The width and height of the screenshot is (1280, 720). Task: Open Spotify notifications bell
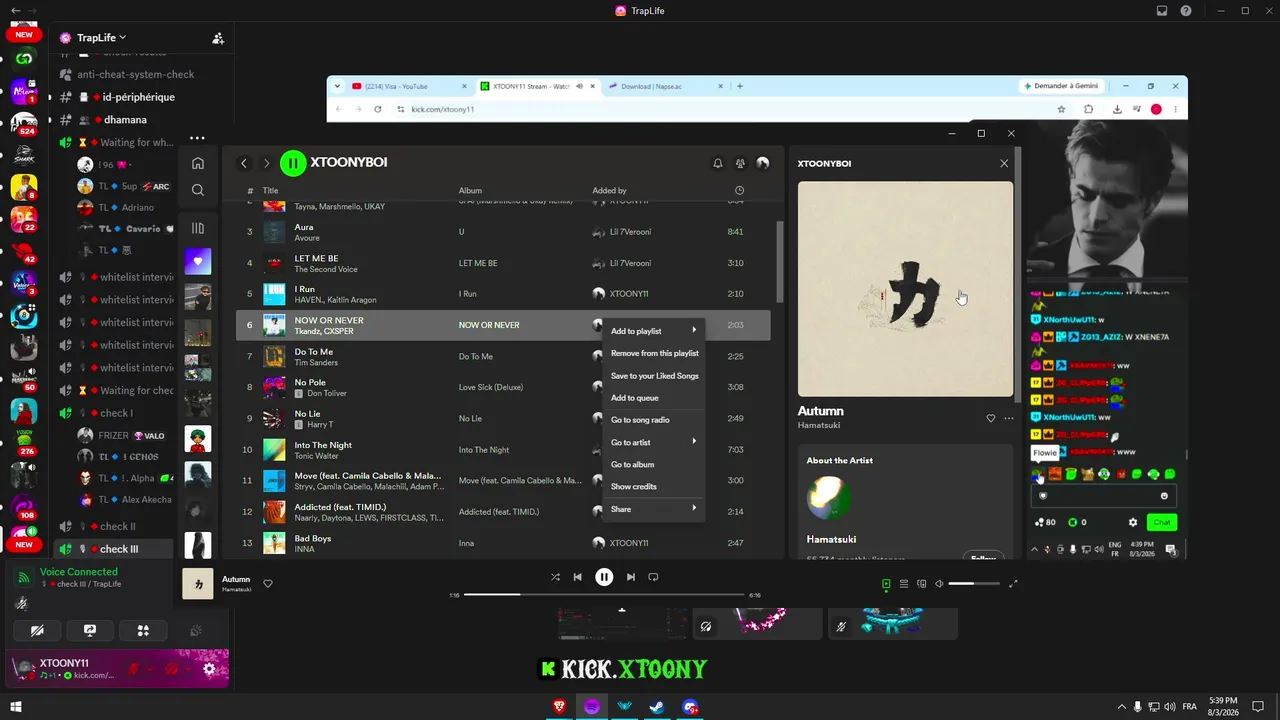(717, 163)
